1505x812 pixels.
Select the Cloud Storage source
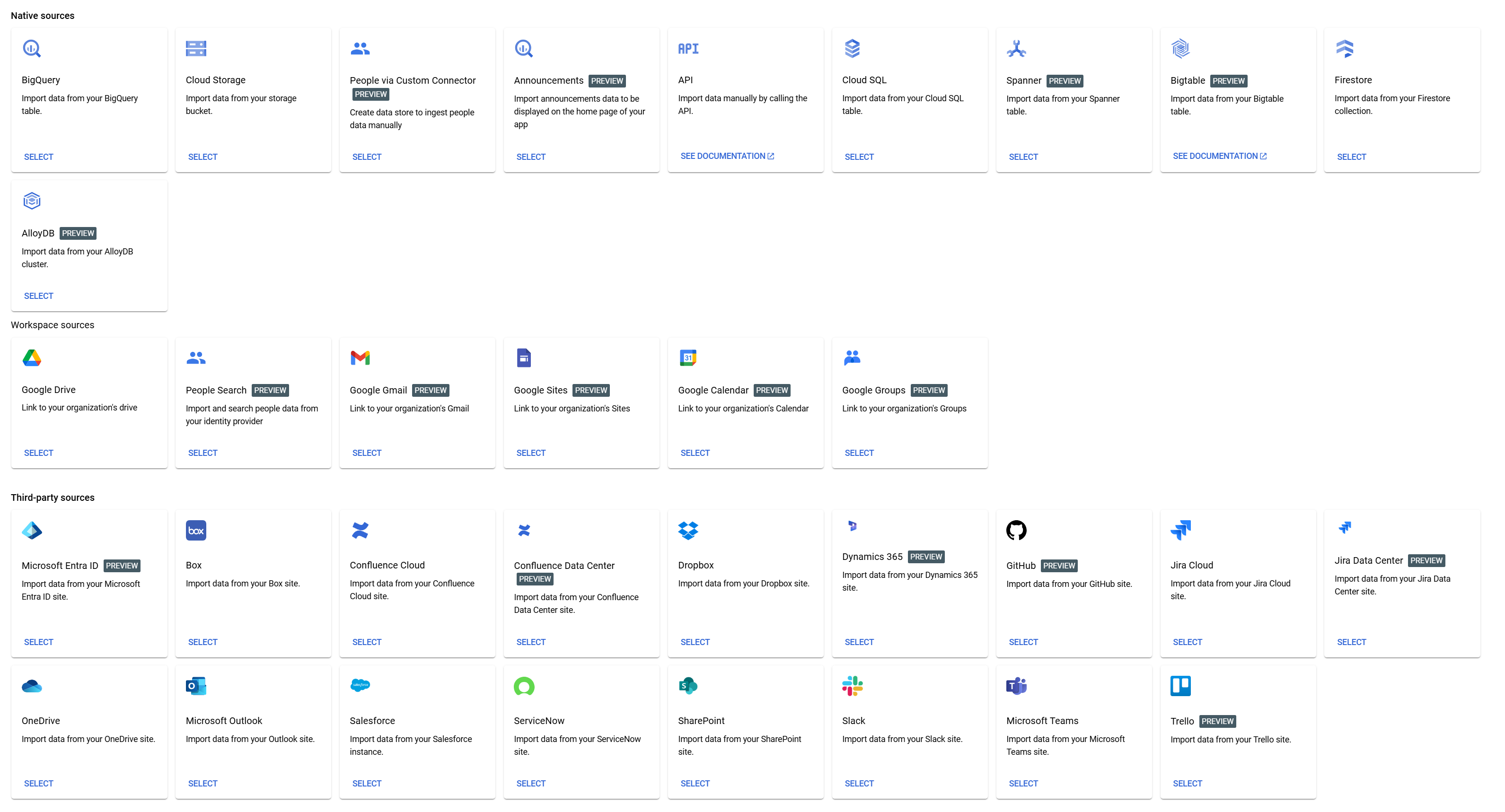(x=202, y=157)
